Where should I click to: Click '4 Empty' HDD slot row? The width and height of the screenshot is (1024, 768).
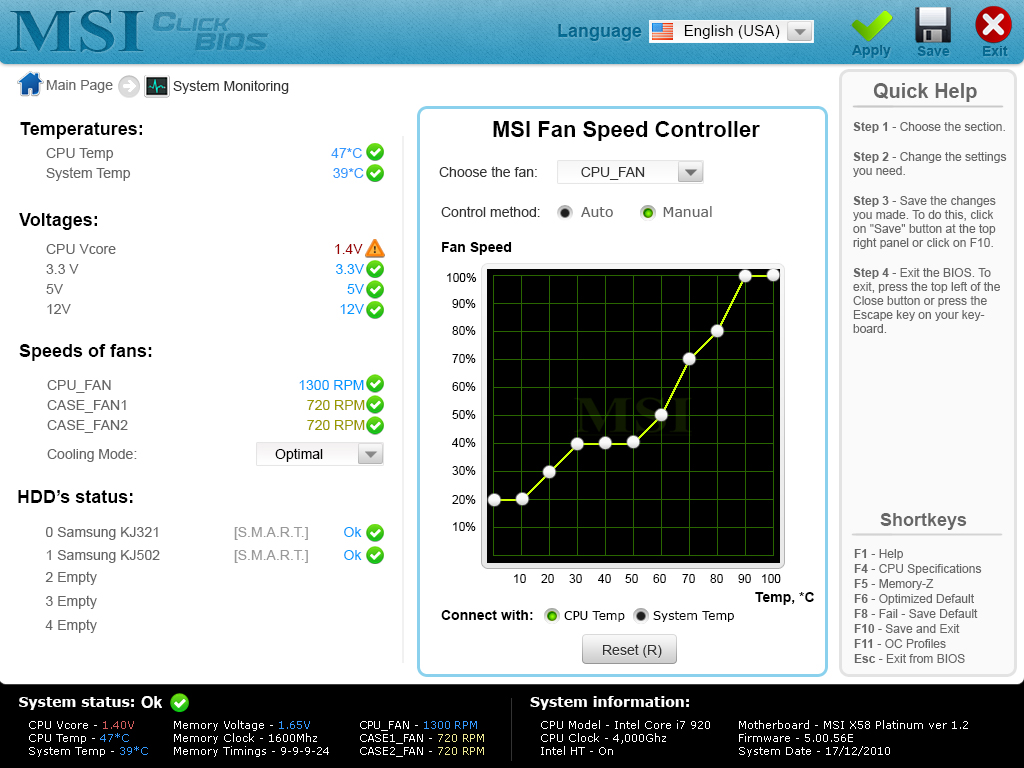(71, 625)
